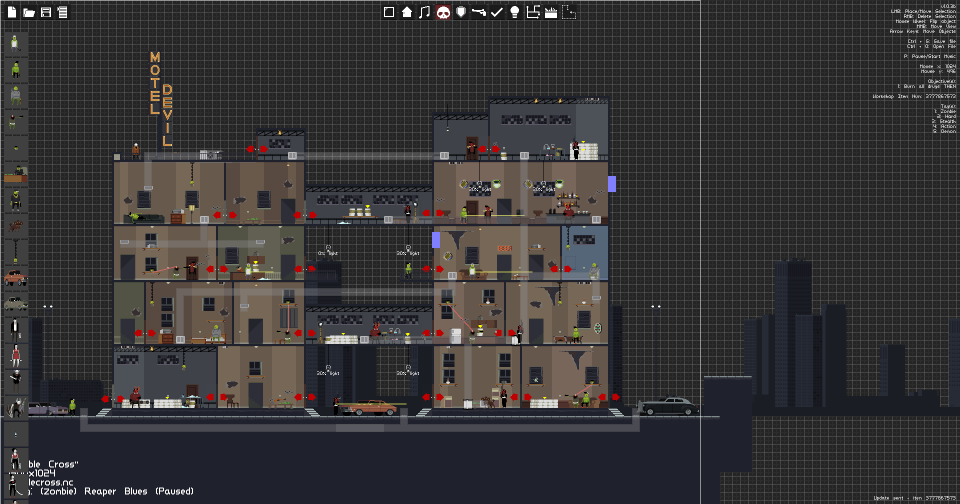Choose the light bulb lighting tool
This screenshot has height=504, width=960.
point(515,12)
